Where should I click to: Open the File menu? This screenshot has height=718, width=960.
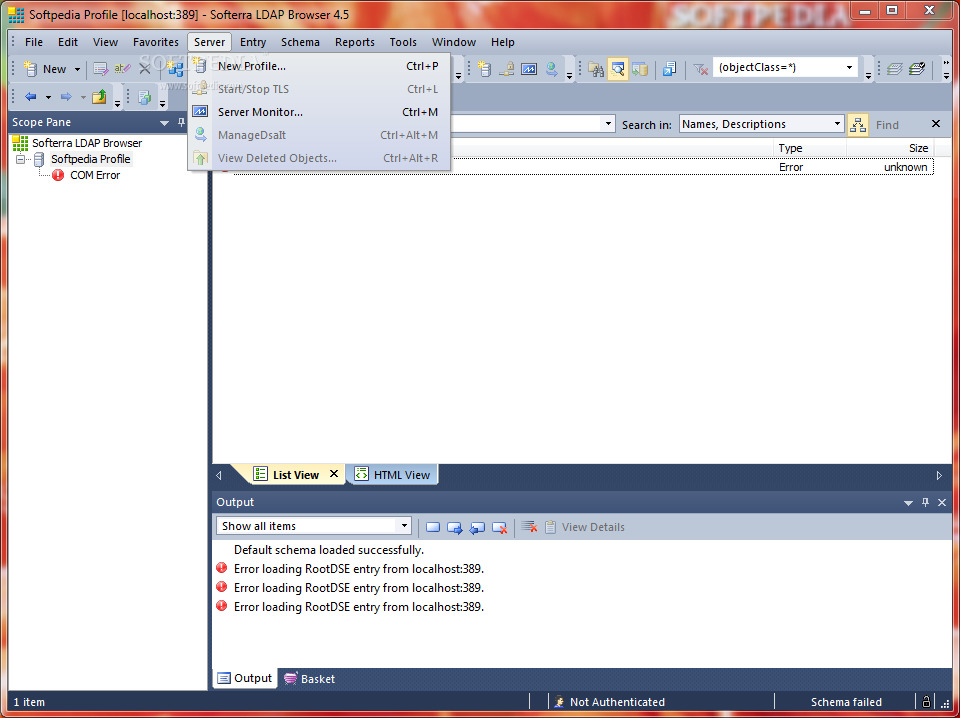coord(34,42)
